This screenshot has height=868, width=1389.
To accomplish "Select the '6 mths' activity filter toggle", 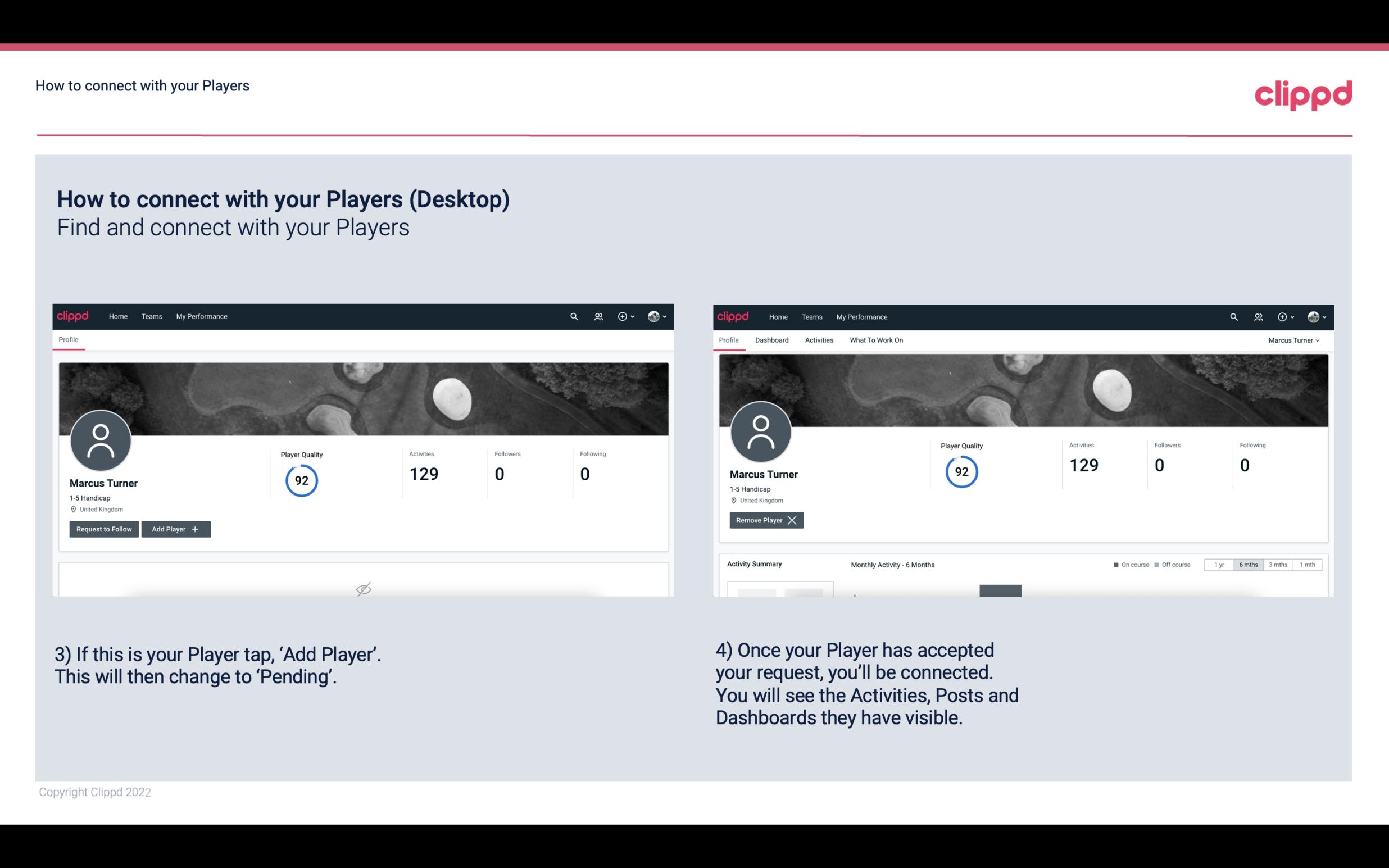I will [x=1249, y=564].
